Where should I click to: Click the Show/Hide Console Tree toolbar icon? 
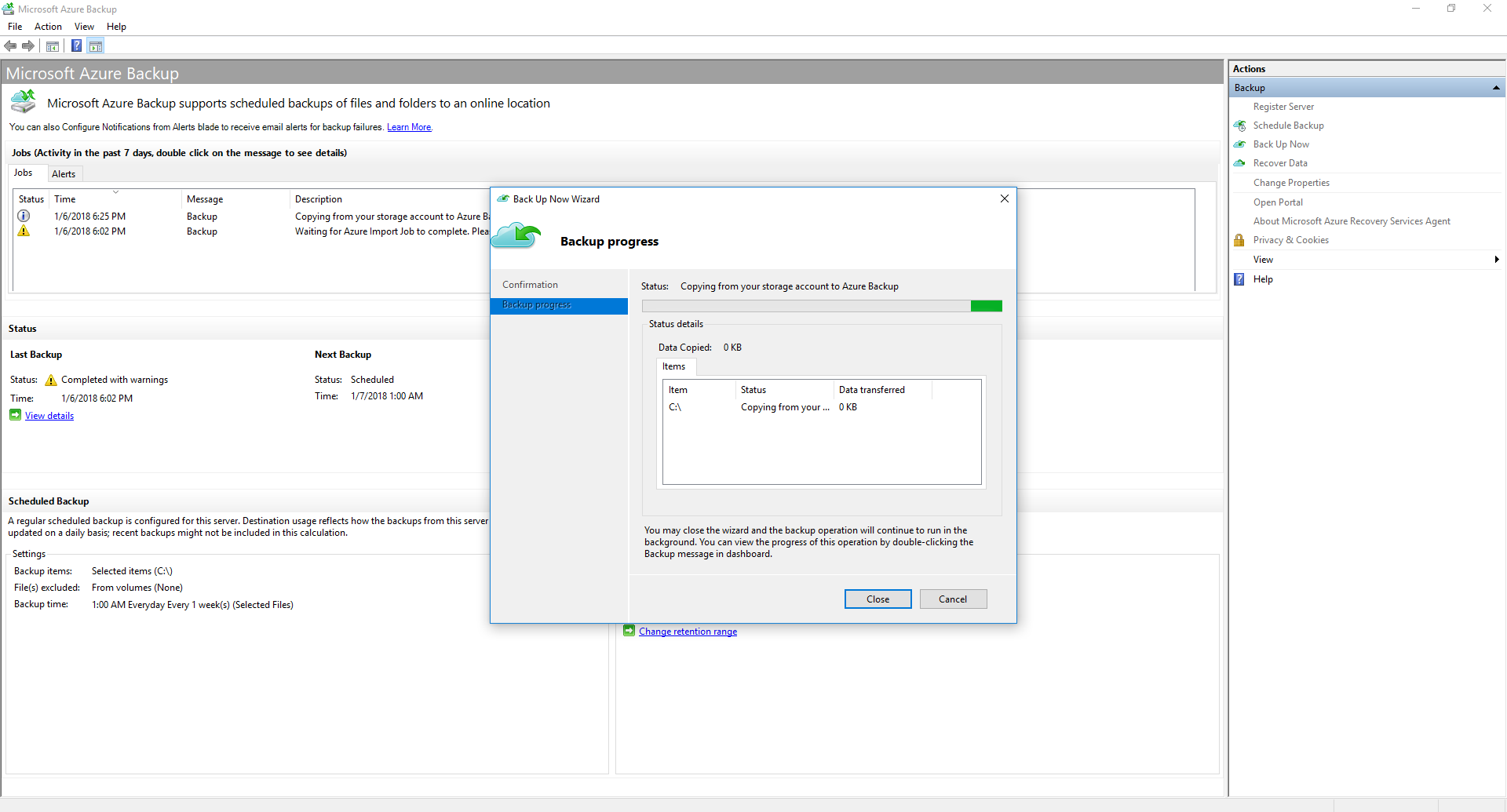52,46
